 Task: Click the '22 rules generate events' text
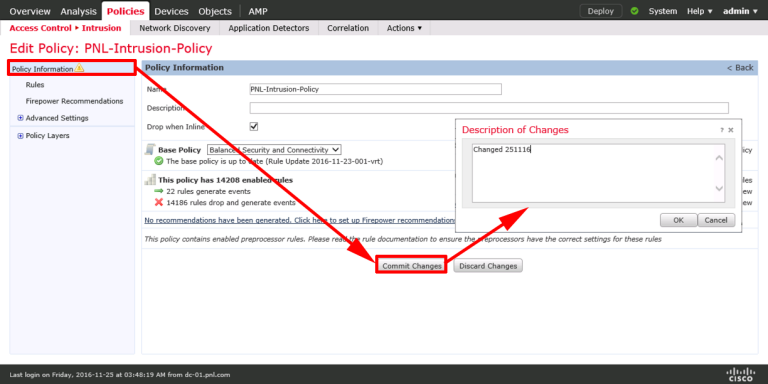209,192
